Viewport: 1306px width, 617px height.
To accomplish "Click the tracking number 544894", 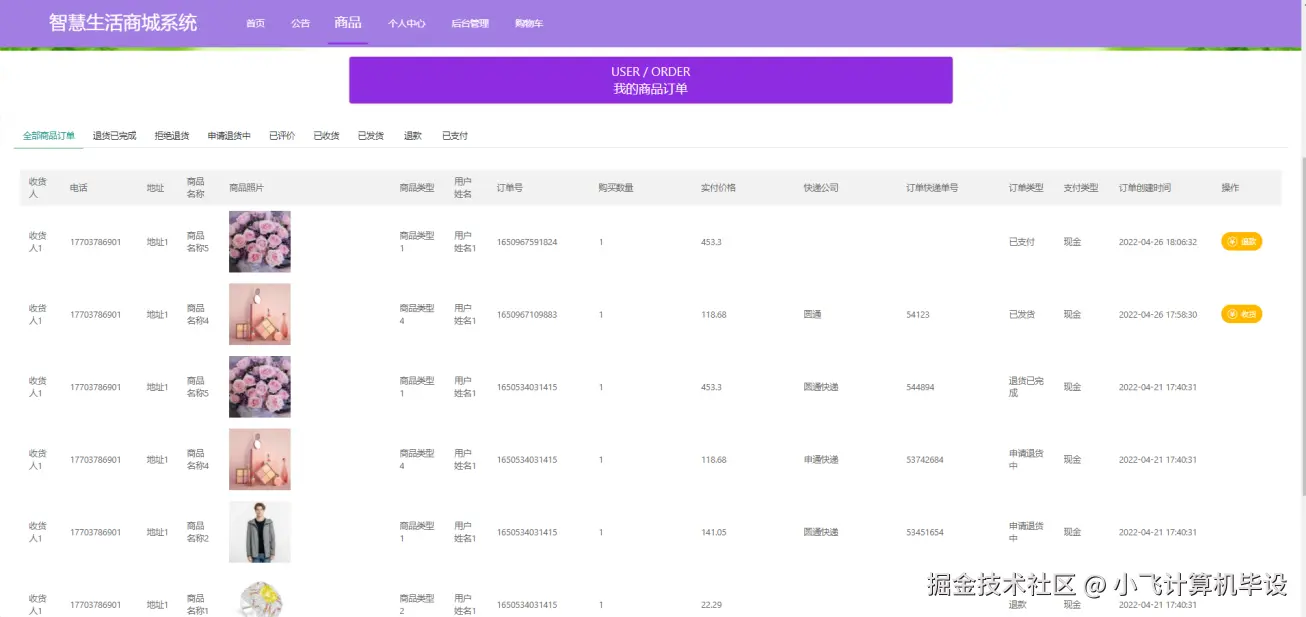I will (921, 387).
